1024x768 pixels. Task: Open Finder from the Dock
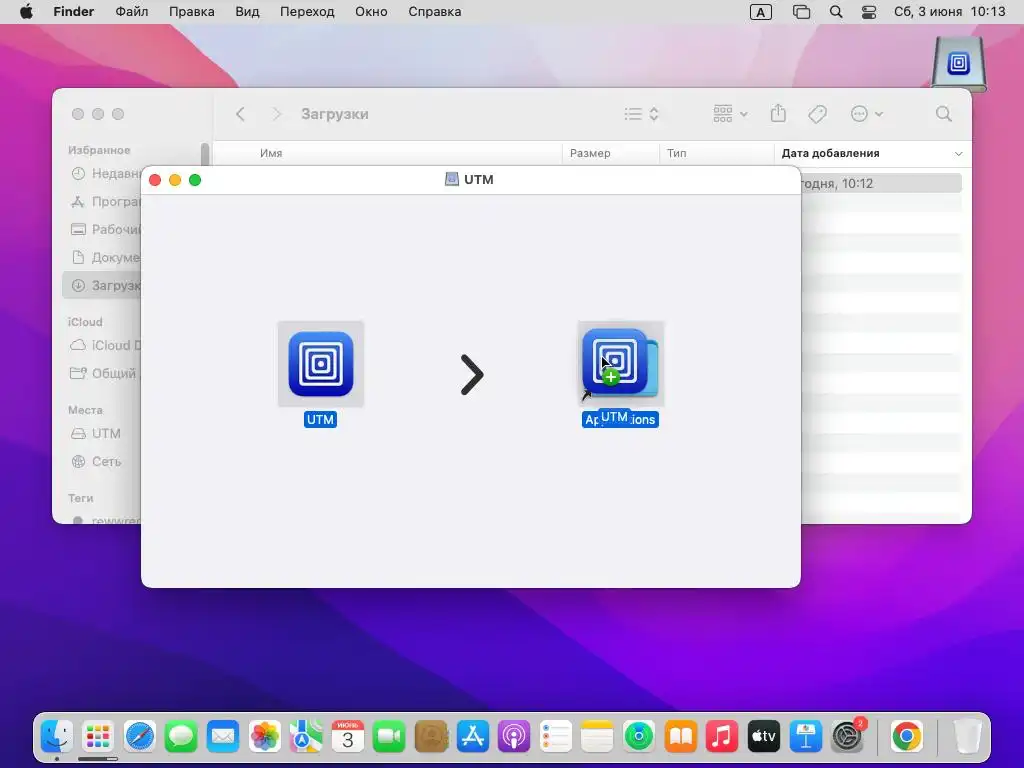(x=57, y=737)
